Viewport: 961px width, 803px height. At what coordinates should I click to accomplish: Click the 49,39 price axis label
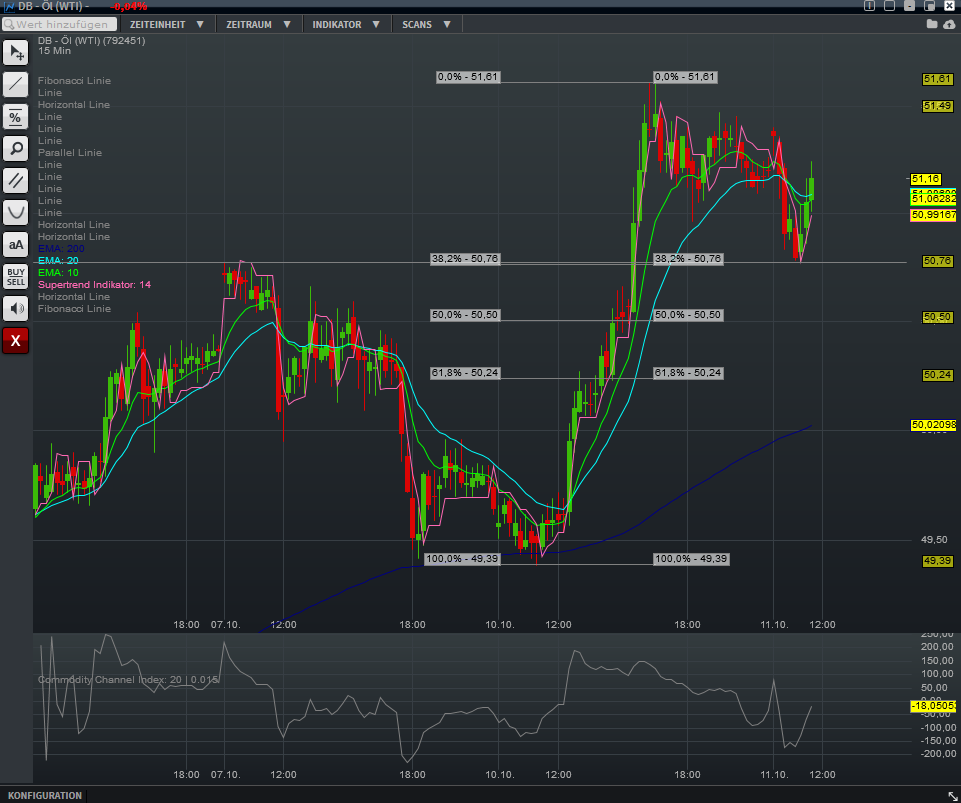938,561
